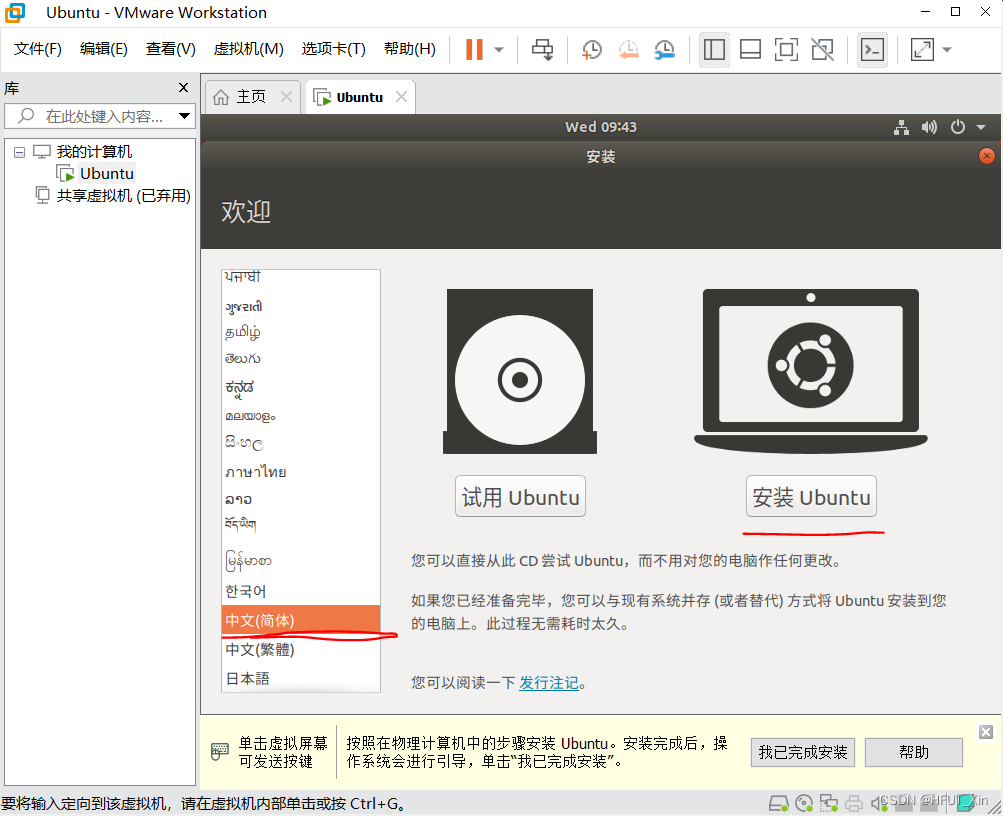Pause the virtual machine
This screenshot has height=816, width=1003.
[474, 49]
